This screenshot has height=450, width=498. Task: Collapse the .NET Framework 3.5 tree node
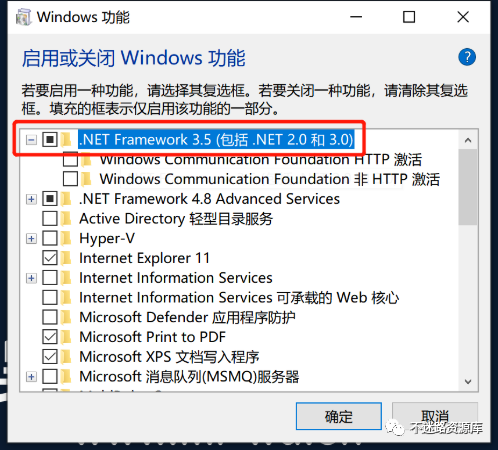click(x=31, y=140)
